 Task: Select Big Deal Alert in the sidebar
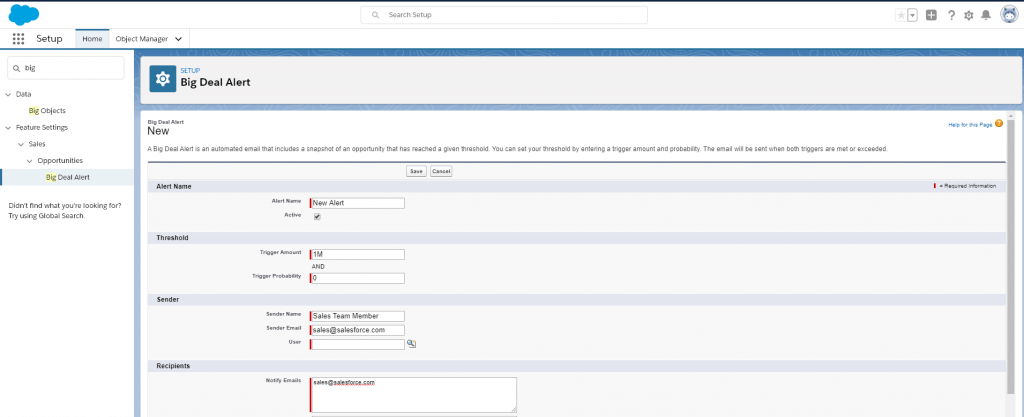click(x=68, y=177)
